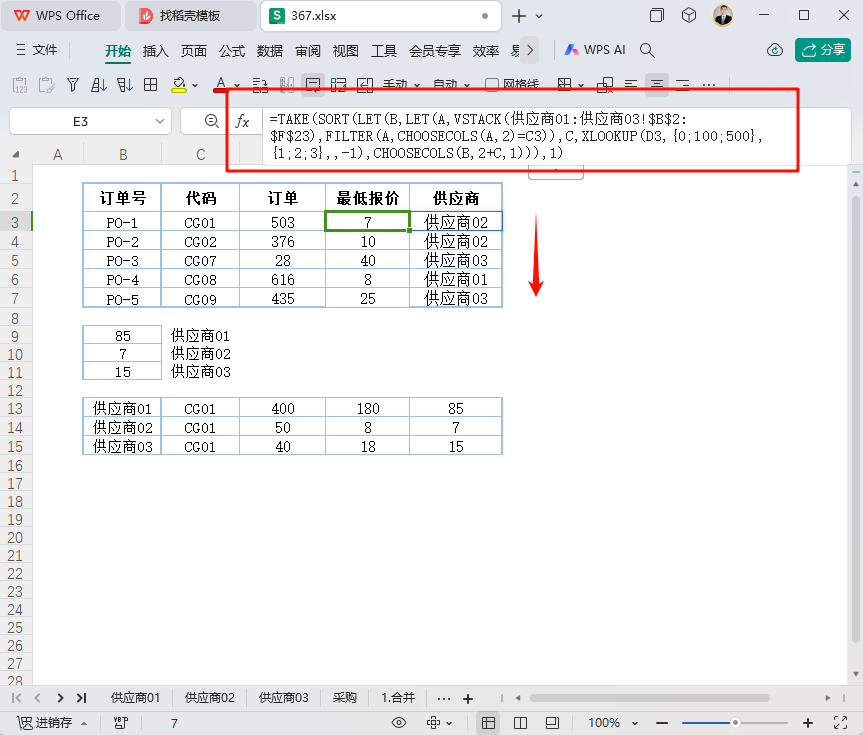Switch to the 插入 ribbon tab

[155, 51]
